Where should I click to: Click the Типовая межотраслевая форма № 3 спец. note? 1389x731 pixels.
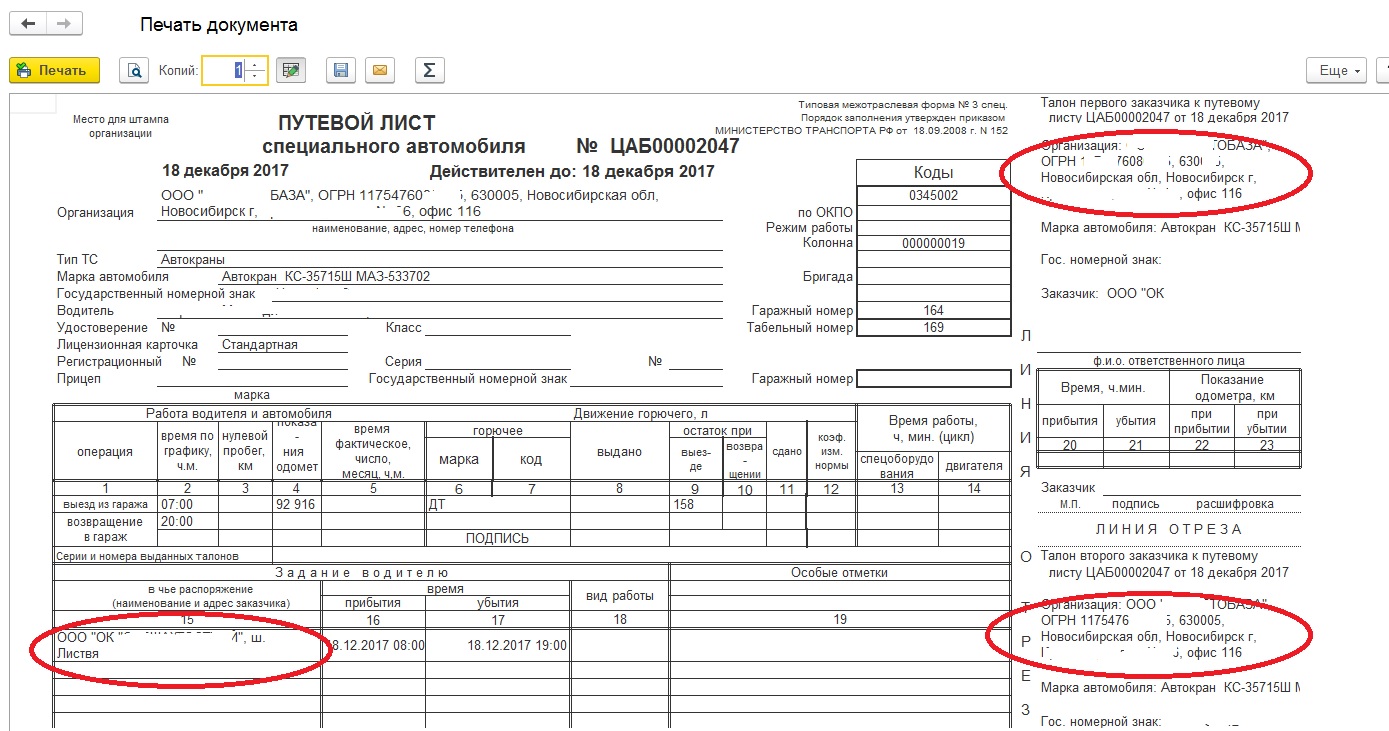pyautogui.click(x=903, y=105)
